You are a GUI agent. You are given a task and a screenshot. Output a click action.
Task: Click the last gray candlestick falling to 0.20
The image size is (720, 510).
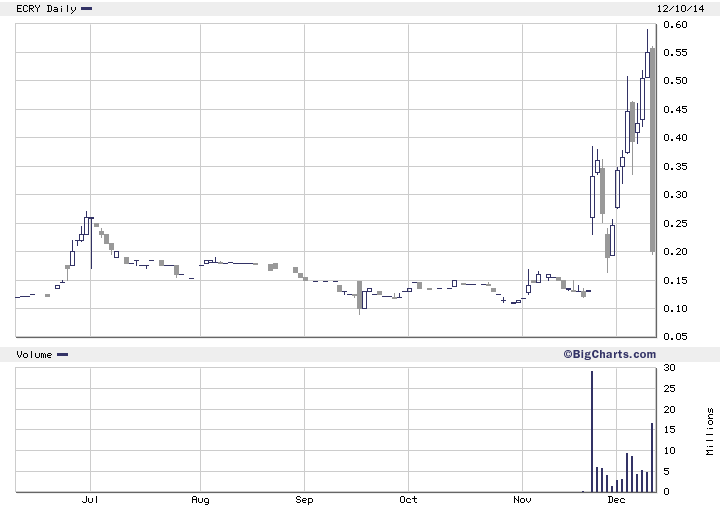coord(653,150)
